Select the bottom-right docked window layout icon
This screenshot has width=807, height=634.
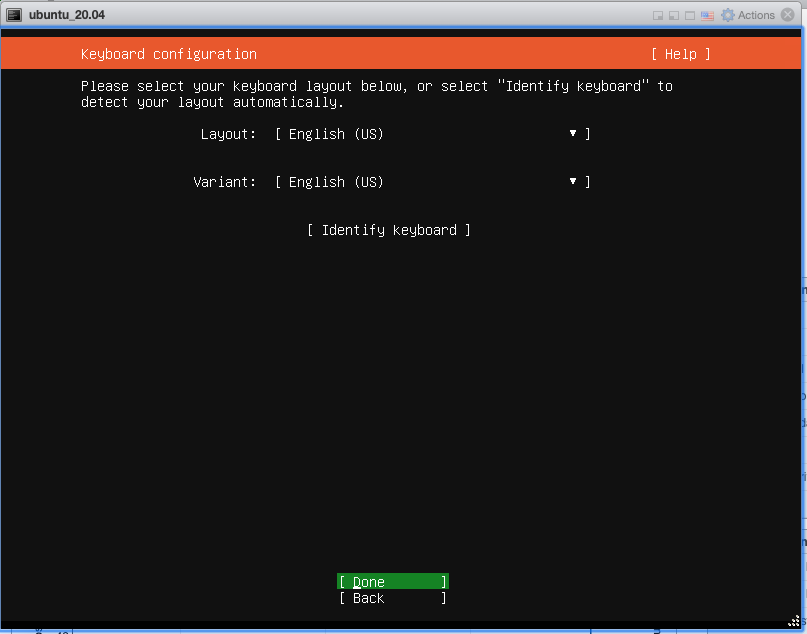(658, 15)
